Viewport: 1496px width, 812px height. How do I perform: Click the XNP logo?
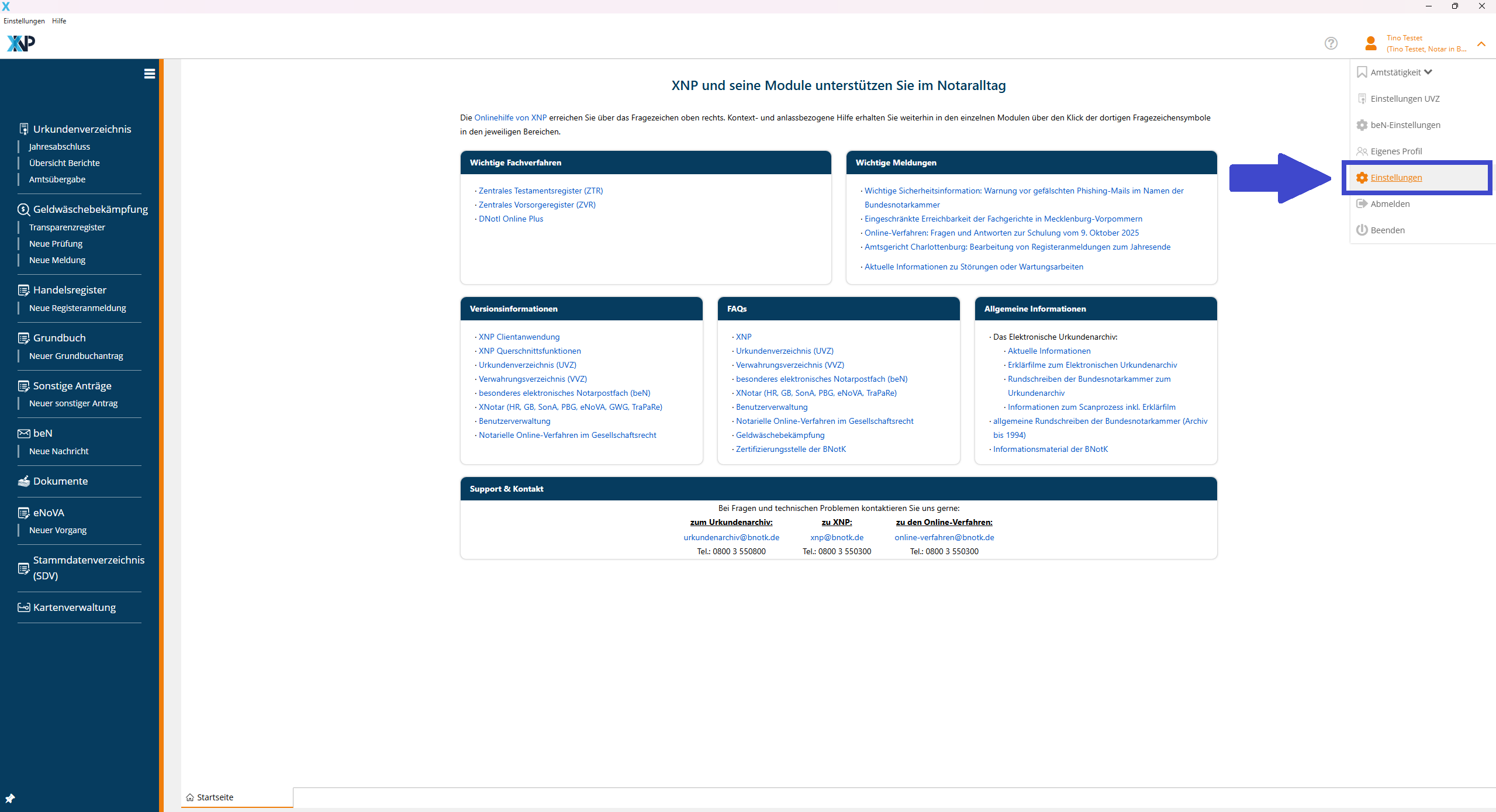pyautogui.click(x=21, y=43)
